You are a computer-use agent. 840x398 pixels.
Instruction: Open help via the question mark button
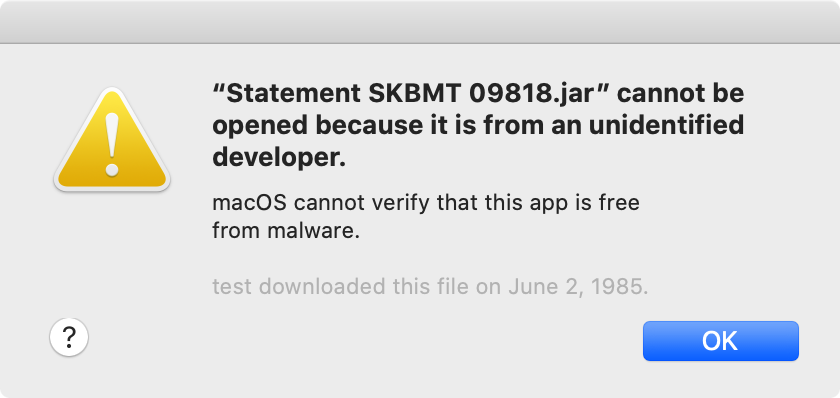click(x=69, y=337)
